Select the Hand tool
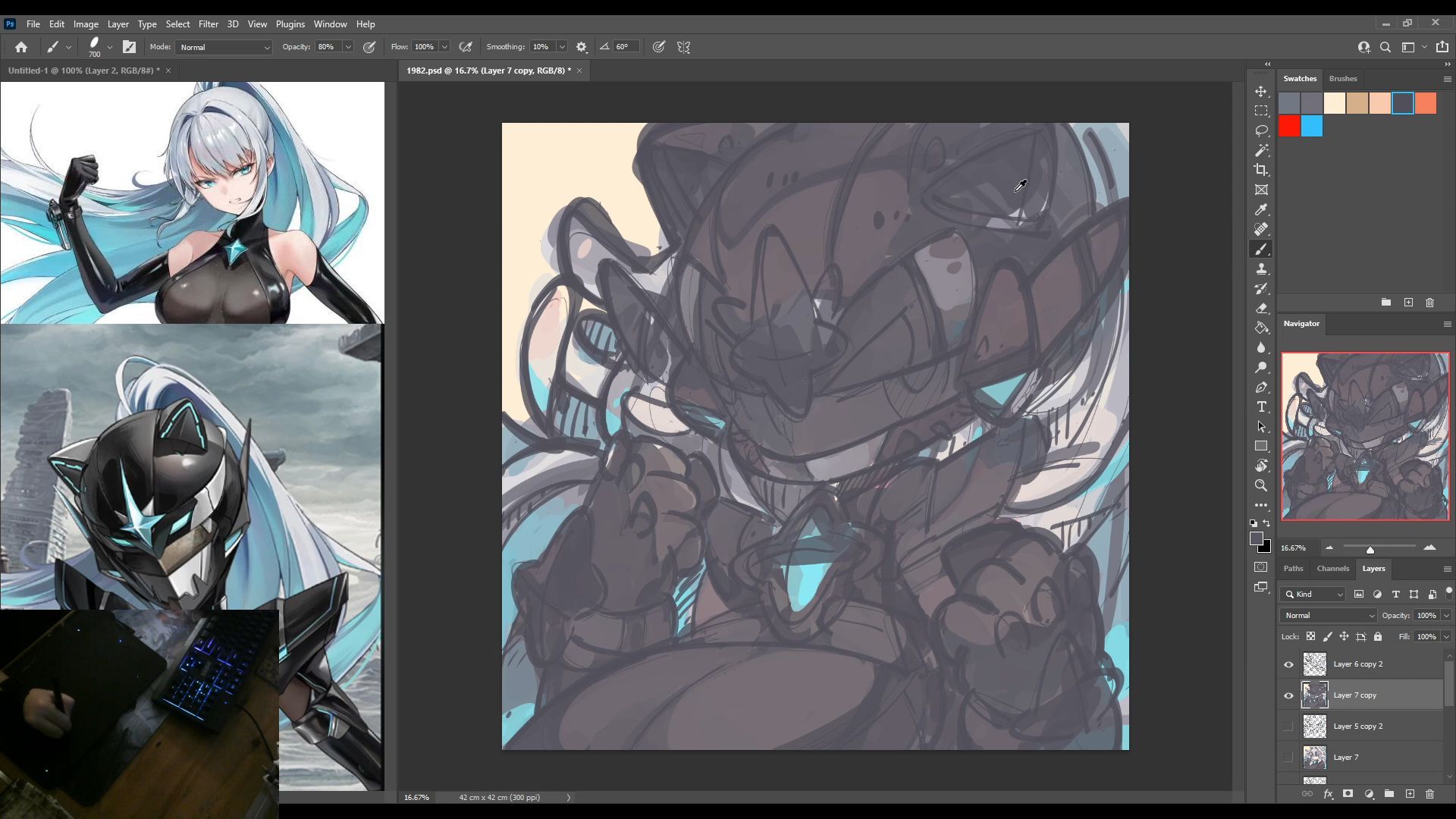This screenshot has height=819, width=1456. click(x=1261, y=466)
